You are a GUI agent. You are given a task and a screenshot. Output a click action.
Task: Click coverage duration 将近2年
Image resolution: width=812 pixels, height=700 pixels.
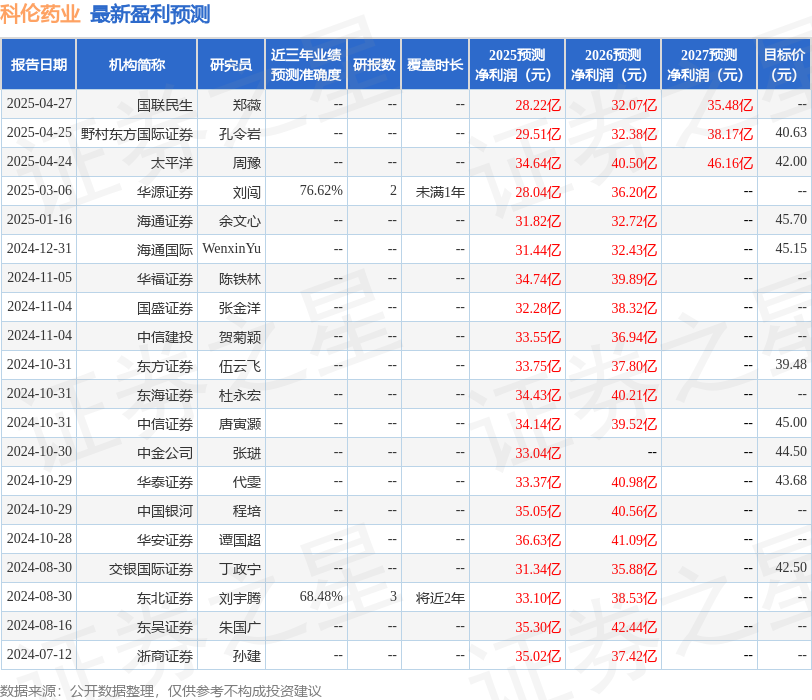[x=440, y=598]
